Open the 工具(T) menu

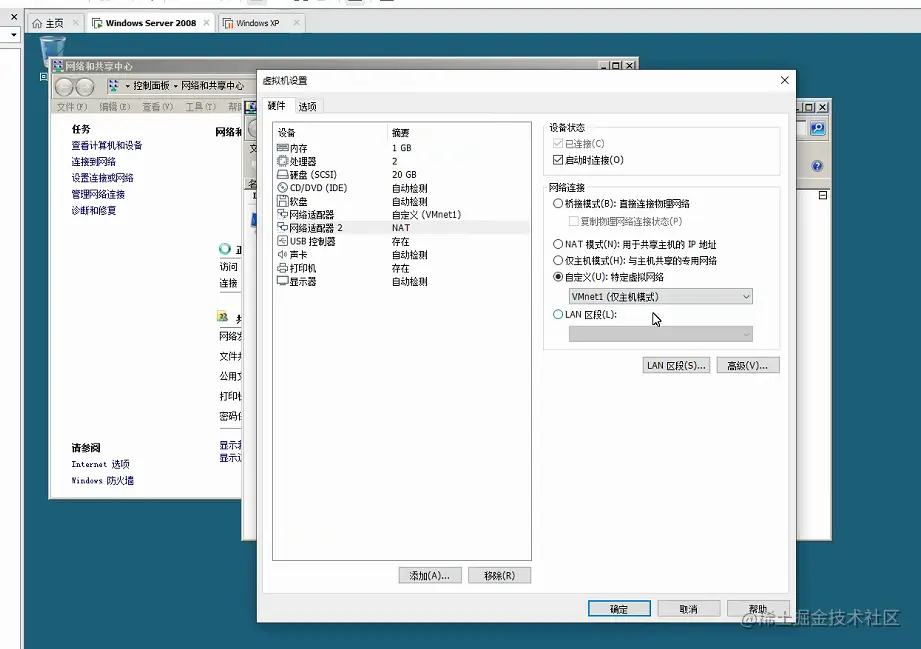[201, 107]
